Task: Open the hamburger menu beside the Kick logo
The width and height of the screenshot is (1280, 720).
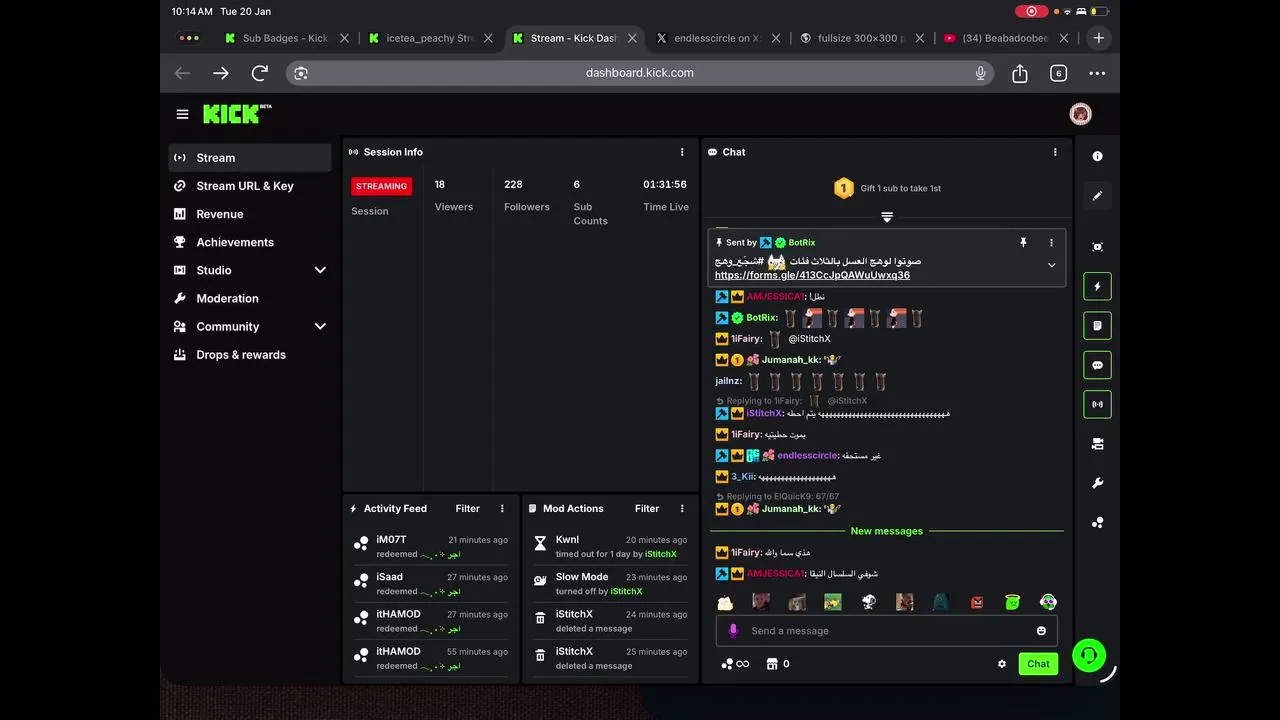Action: pos(182,114)
